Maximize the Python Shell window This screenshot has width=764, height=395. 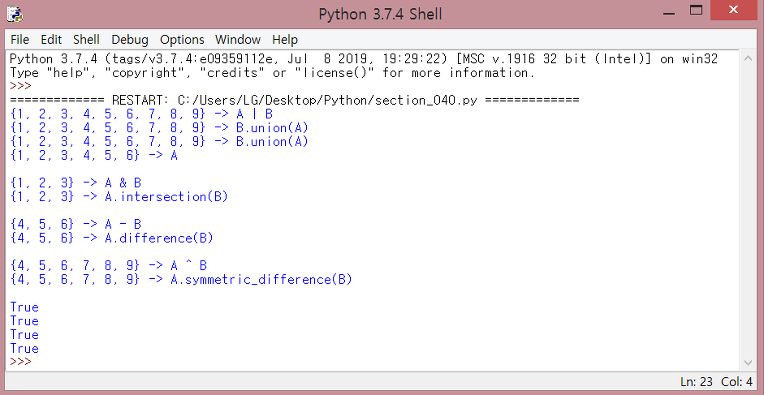696,11
